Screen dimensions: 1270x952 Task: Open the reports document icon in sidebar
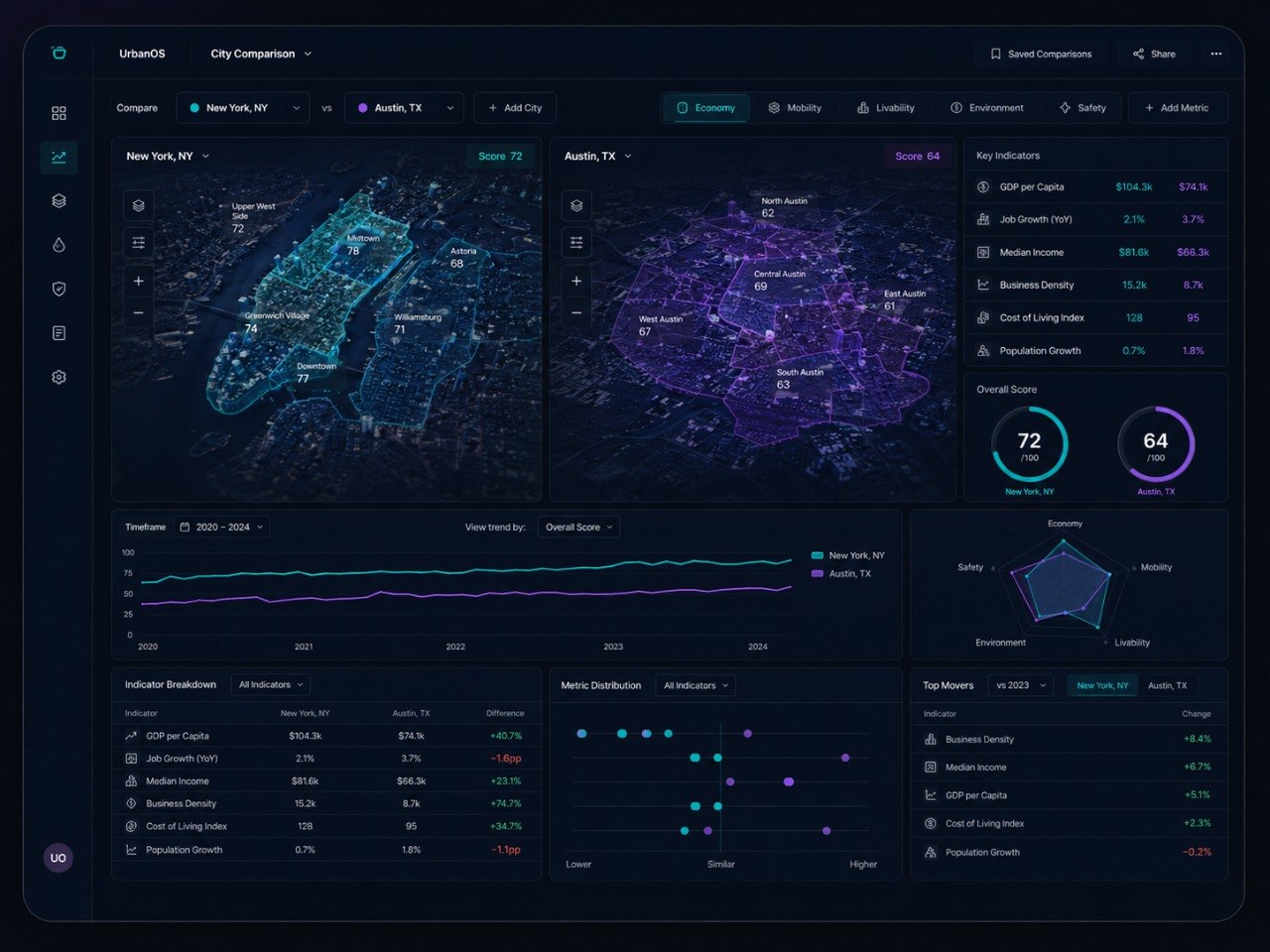coord(59,333)
